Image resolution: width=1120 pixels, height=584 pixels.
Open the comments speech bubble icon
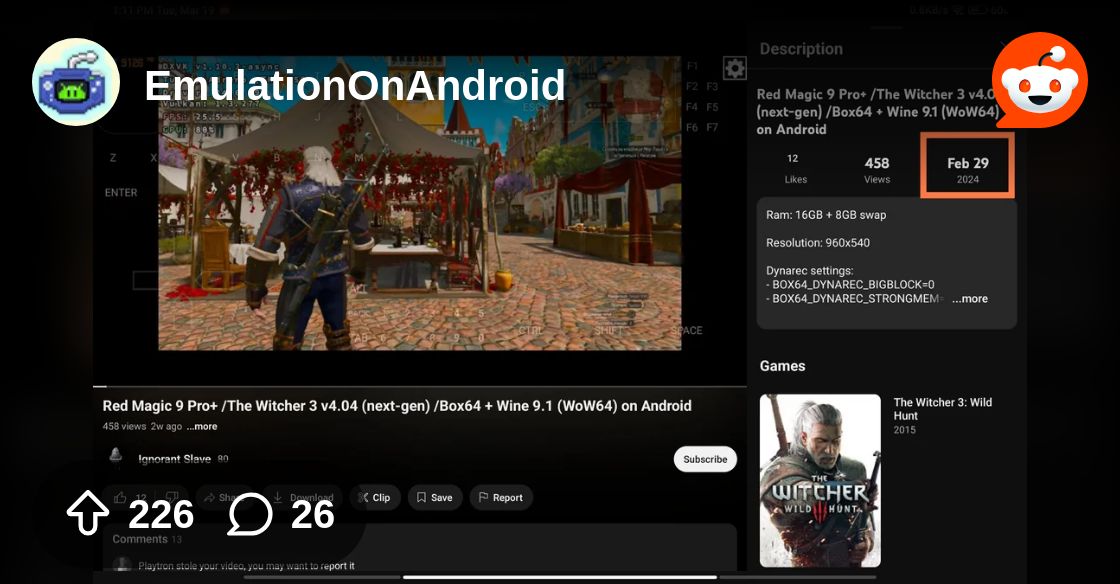250,515
